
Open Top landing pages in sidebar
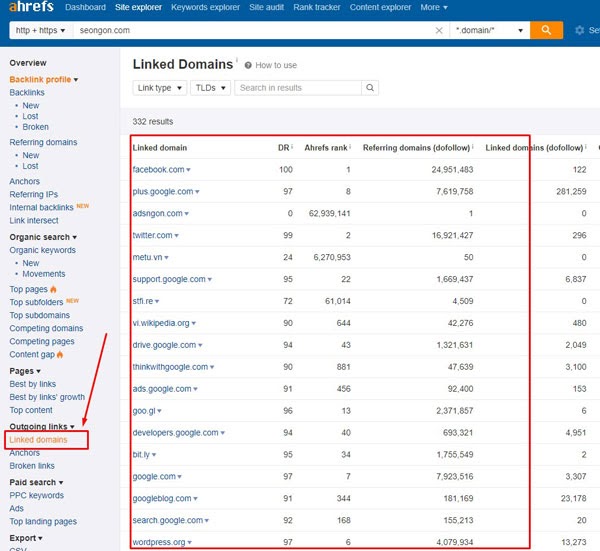(x=43, y=521)
